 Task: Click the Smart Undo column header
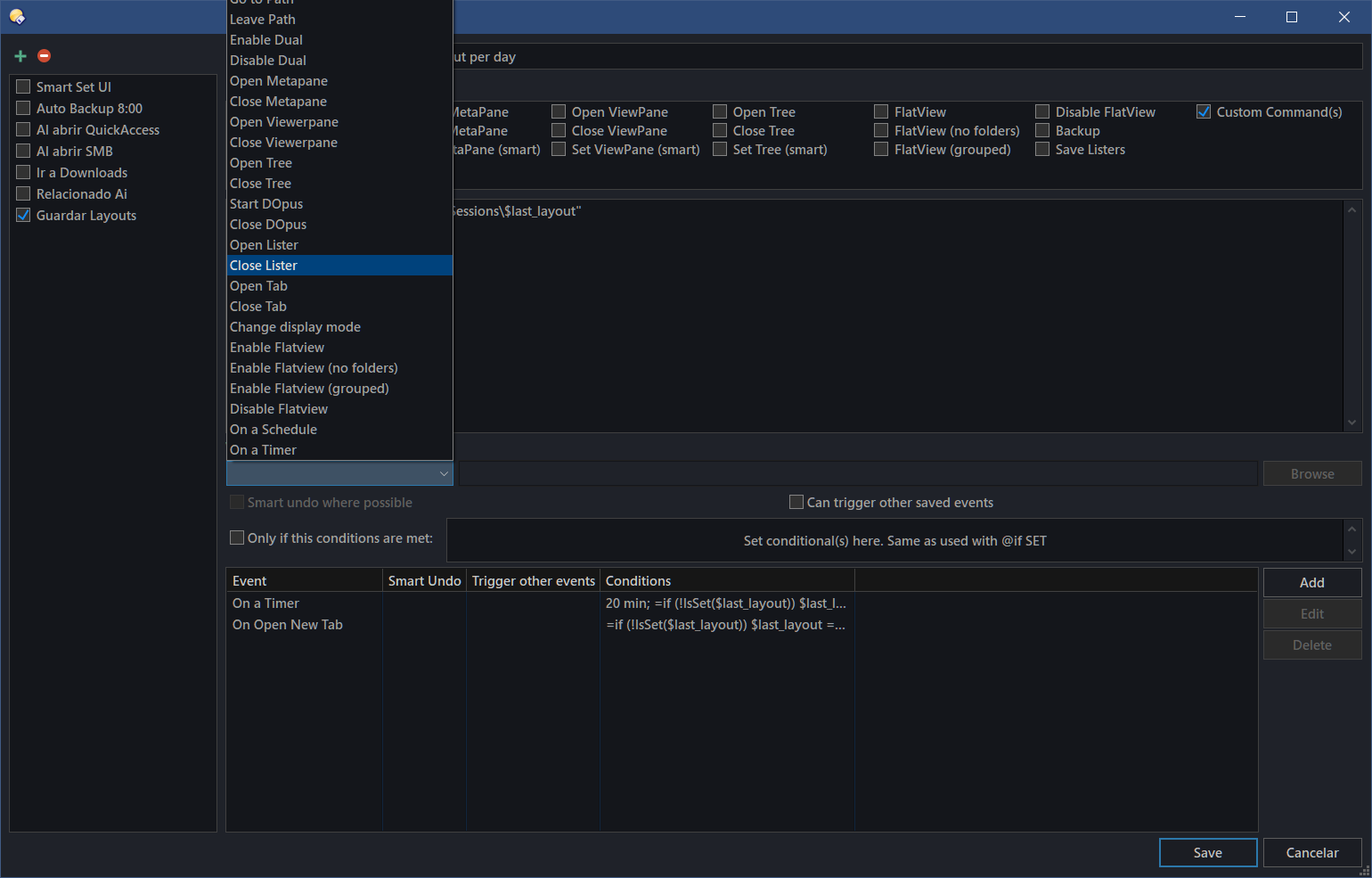click(424, 580)
